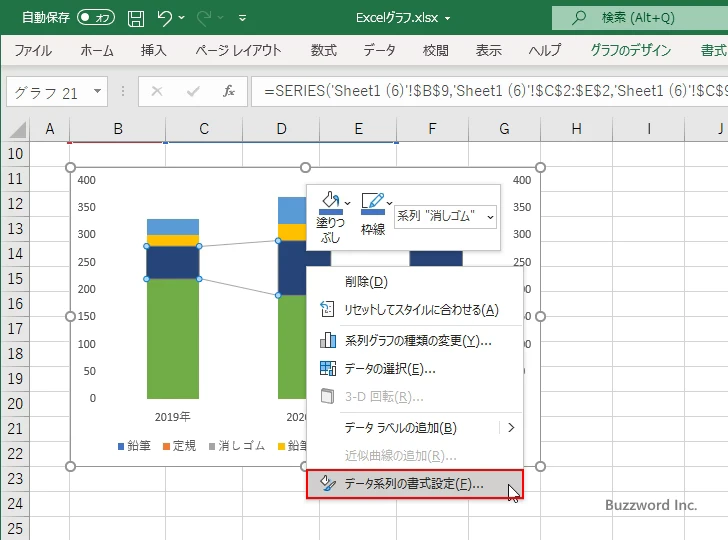
Task: Open the Excelグラフ.xlsx title dropdown
Action: pyautogui.click(x=448, y=19)
